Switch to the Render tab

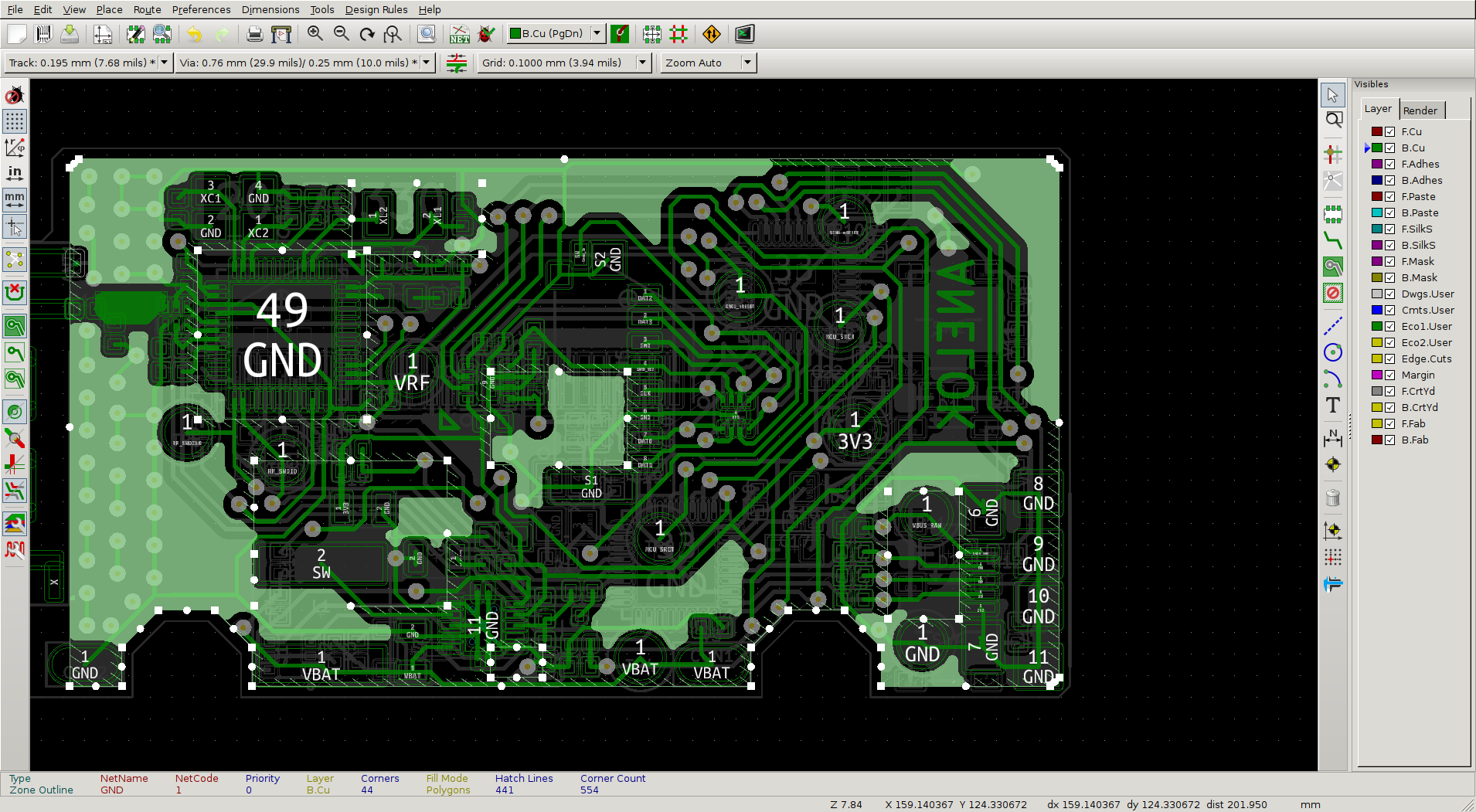tap(1420, 110)
